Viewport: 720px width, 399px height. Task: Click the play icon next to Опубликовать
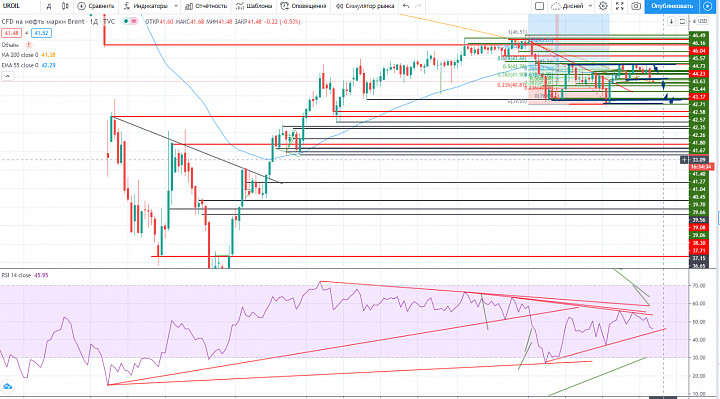pos(707,6)
